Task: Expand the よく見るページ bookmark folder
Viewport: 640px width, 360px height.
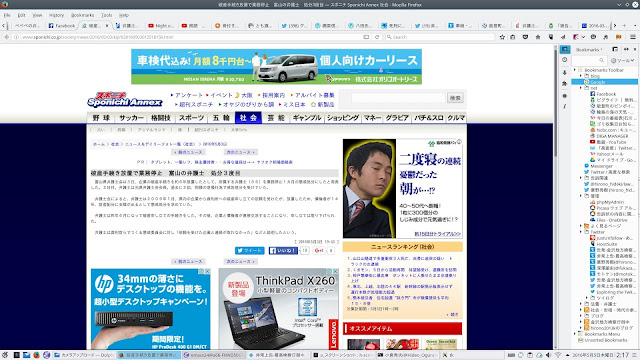Action: coord(581,226)
